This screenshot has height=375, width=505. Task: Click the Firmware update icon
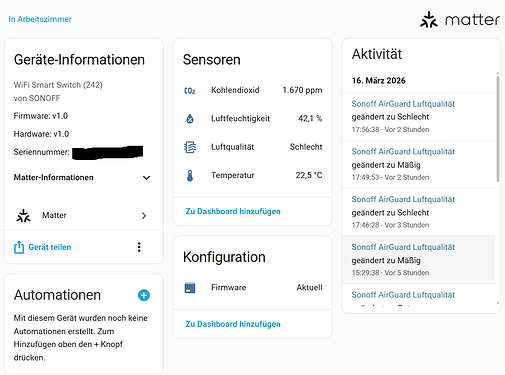click(x=190, y=288)
